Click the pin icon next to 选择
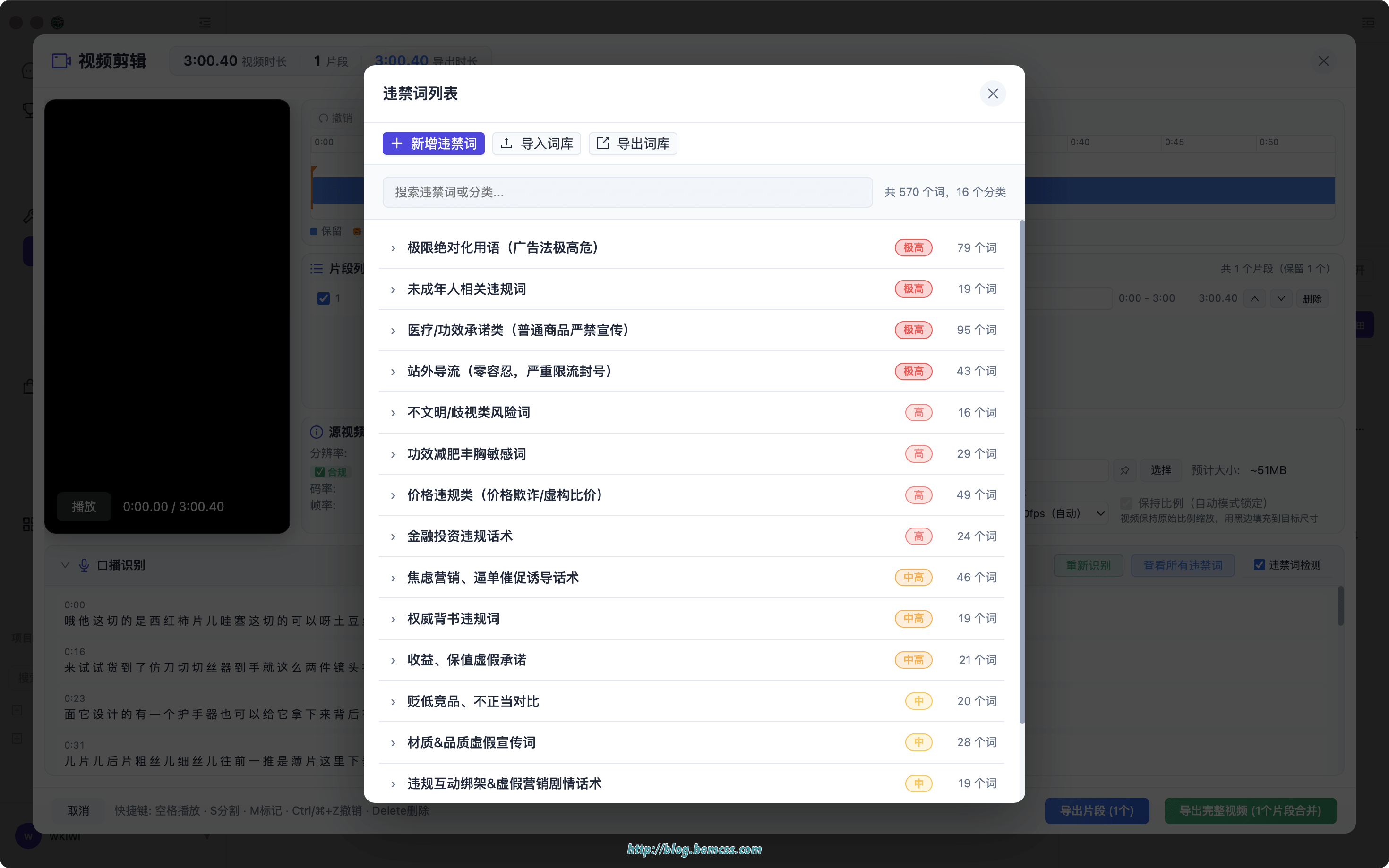The image size is (1389, 868). point(1125,470)
